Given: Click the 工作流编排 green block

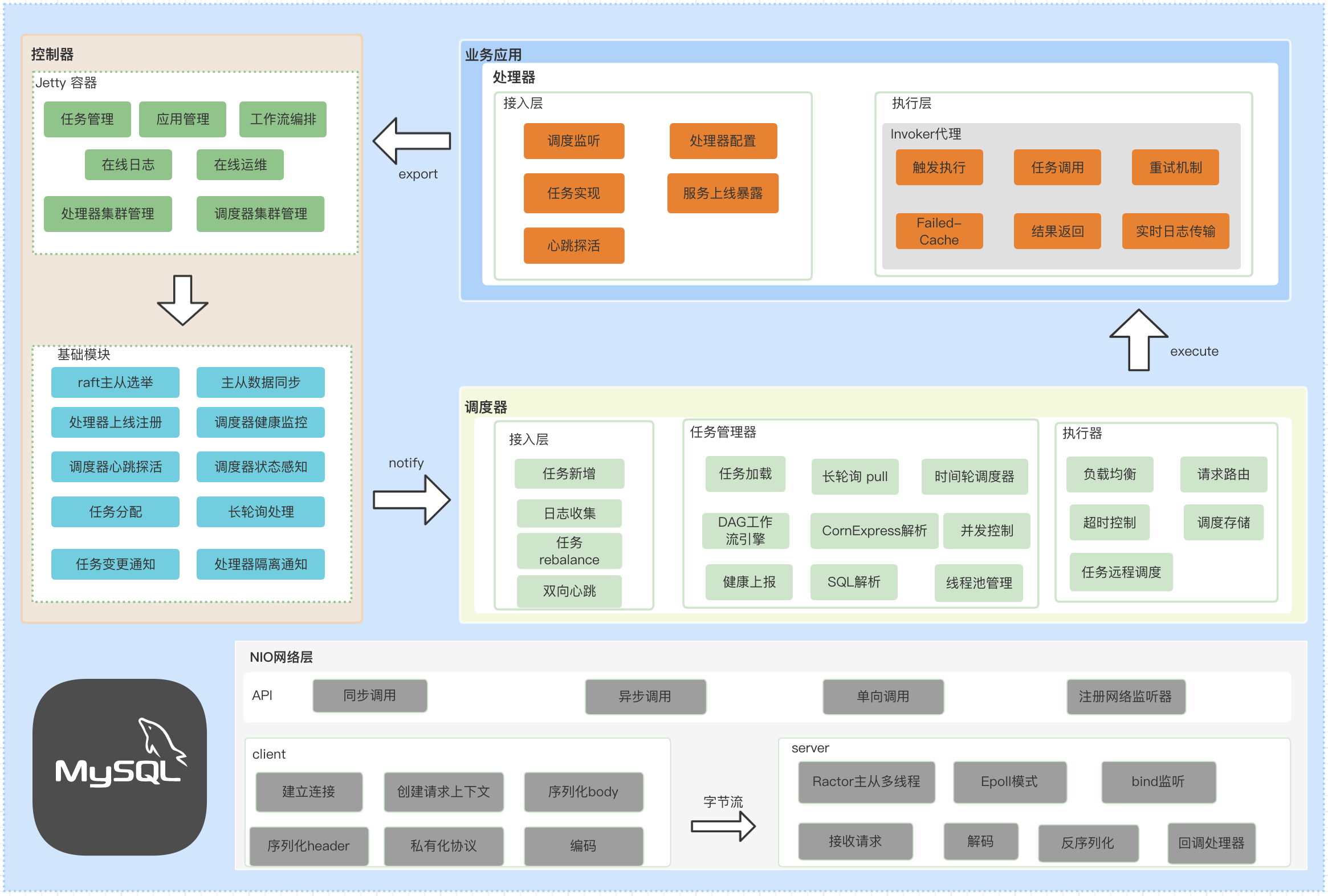Looking at the screenshot, I should pos(283,120).
